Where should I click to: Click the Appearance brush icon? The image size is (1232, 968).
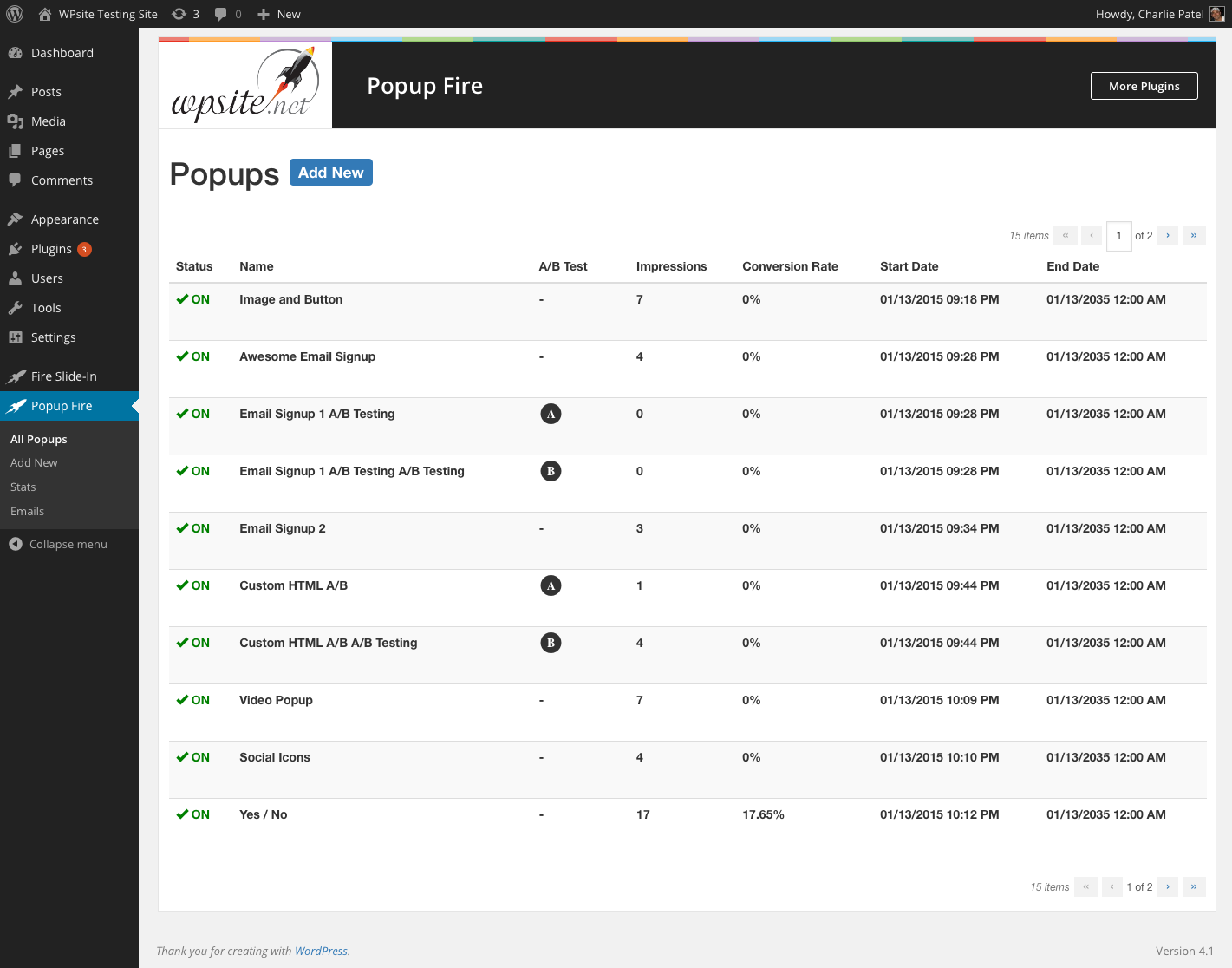(16, 219)
